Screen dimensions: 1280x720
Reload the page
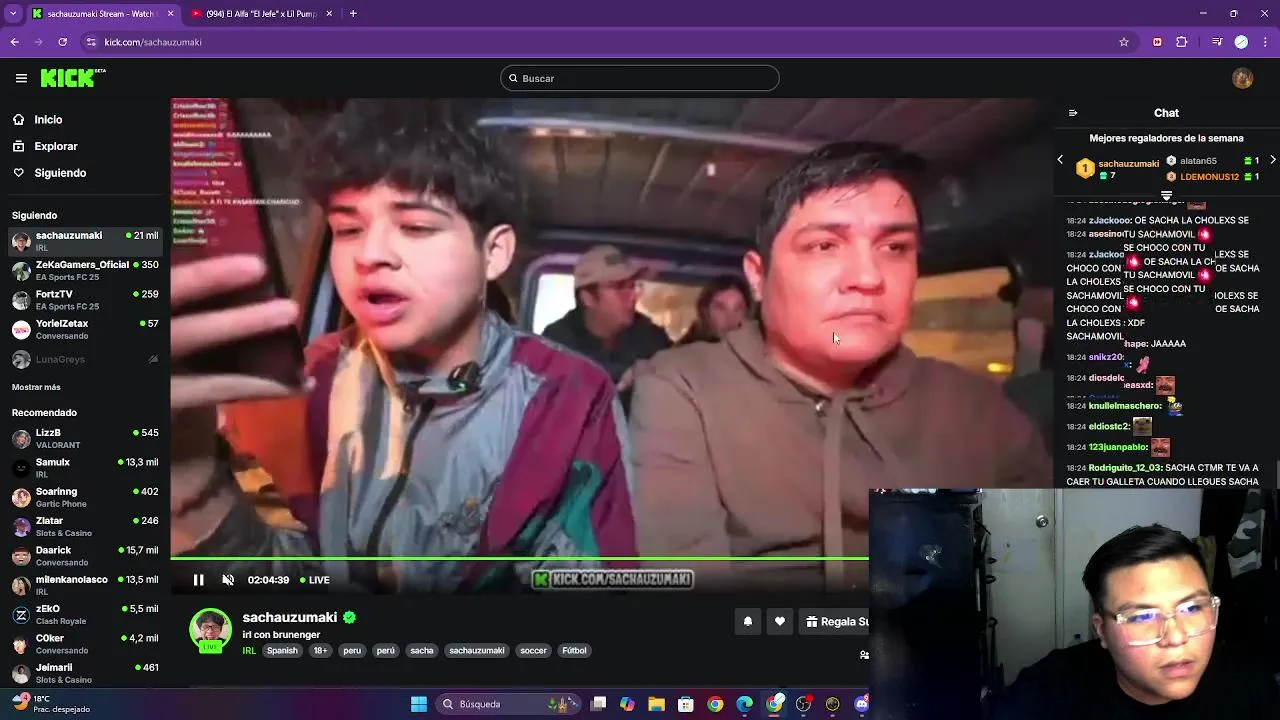click(x=62, y=42)
